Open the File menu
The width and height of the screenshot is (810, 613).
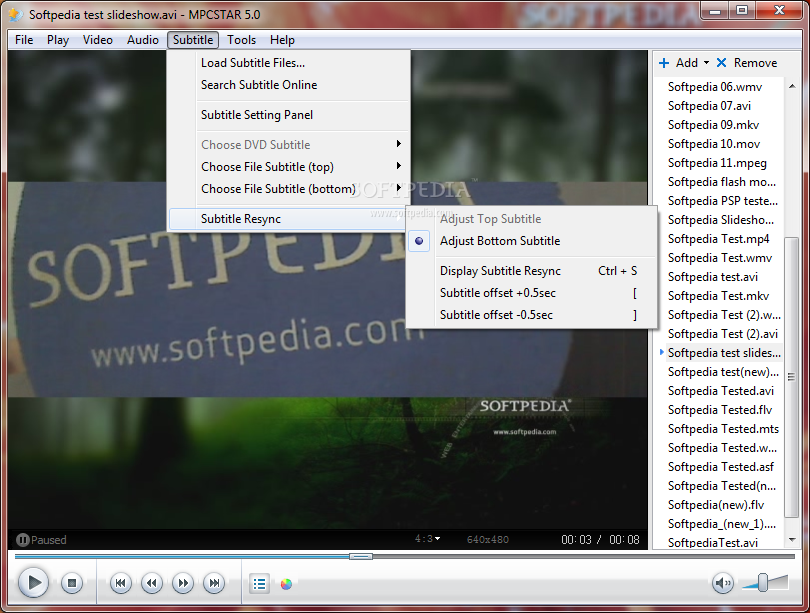24,40
